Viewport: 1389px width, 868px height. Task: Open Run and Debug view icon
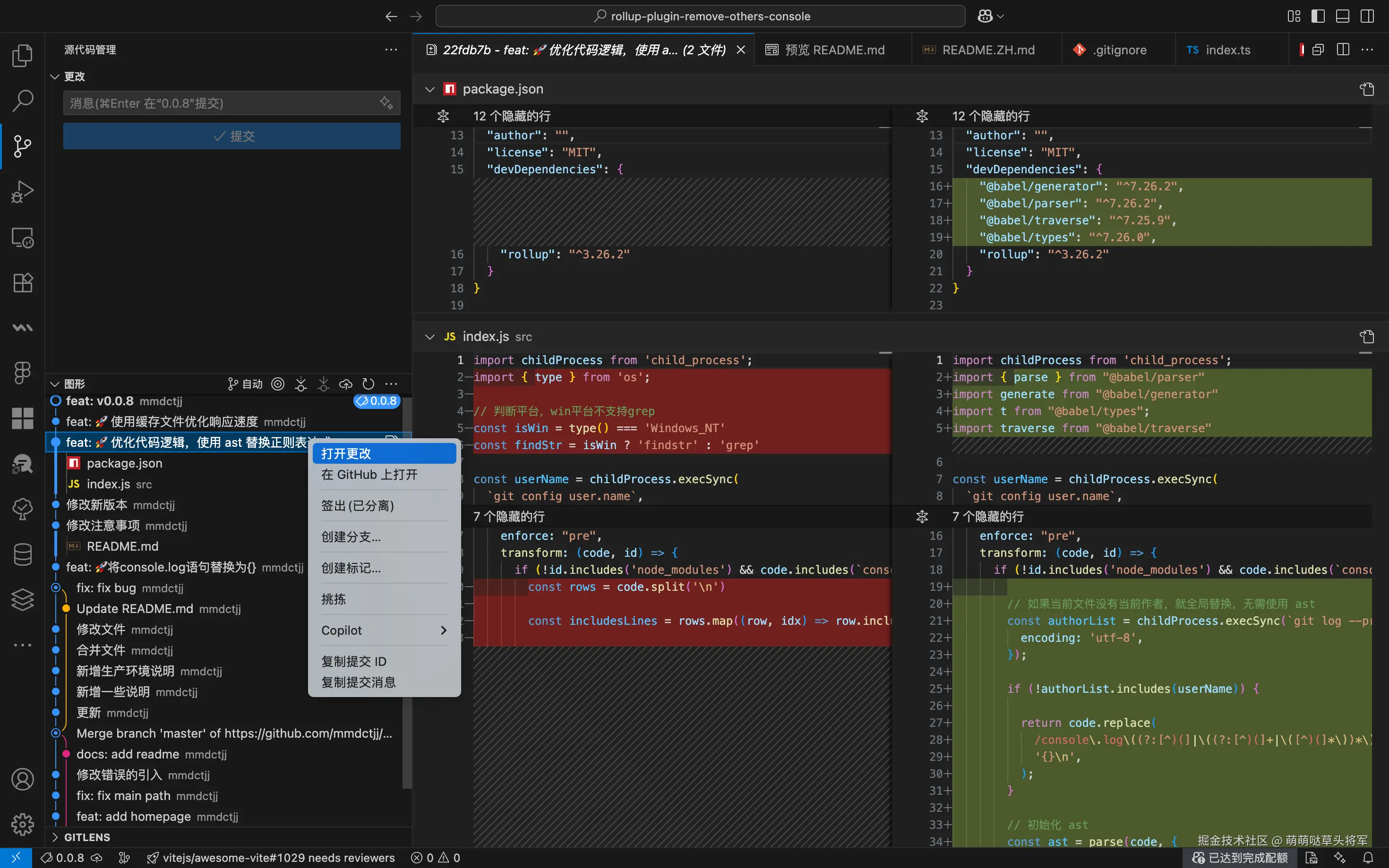click(22, 192)
